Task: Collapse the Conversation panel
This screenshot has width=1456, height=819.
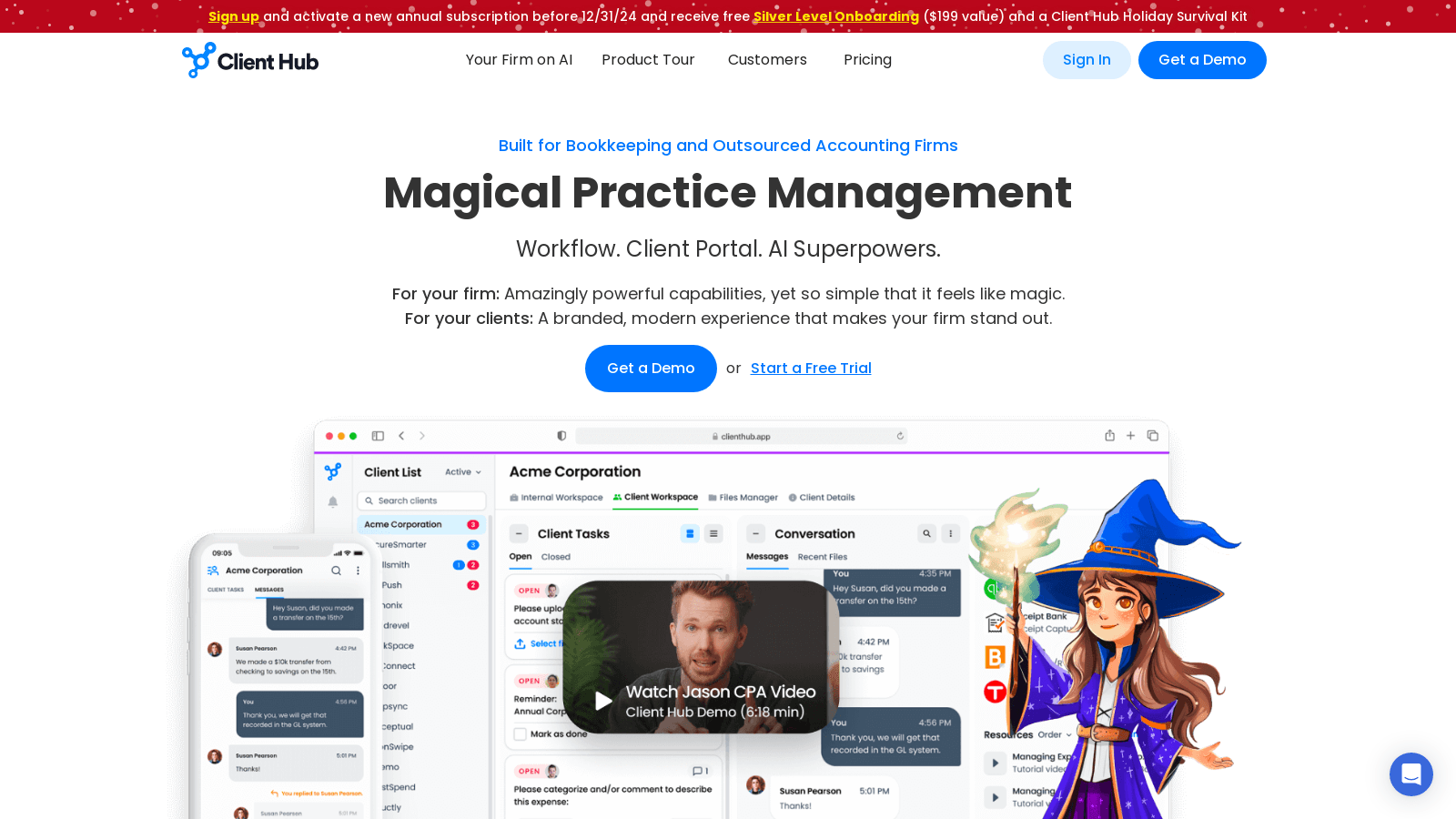Action: (x=755, y=534)
